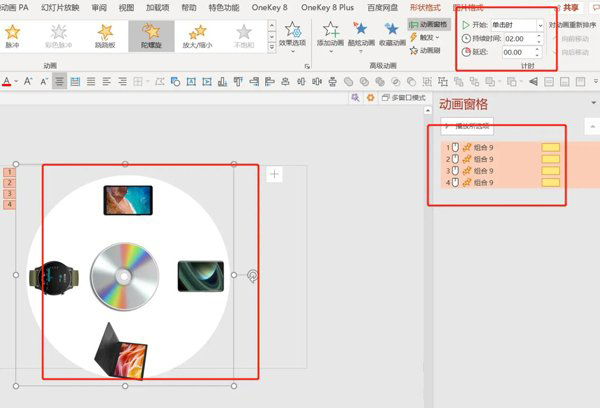This screenshot has width=600, height=408.
Task: Click align left icon in quick toolbar
Action: coord(270,82)
